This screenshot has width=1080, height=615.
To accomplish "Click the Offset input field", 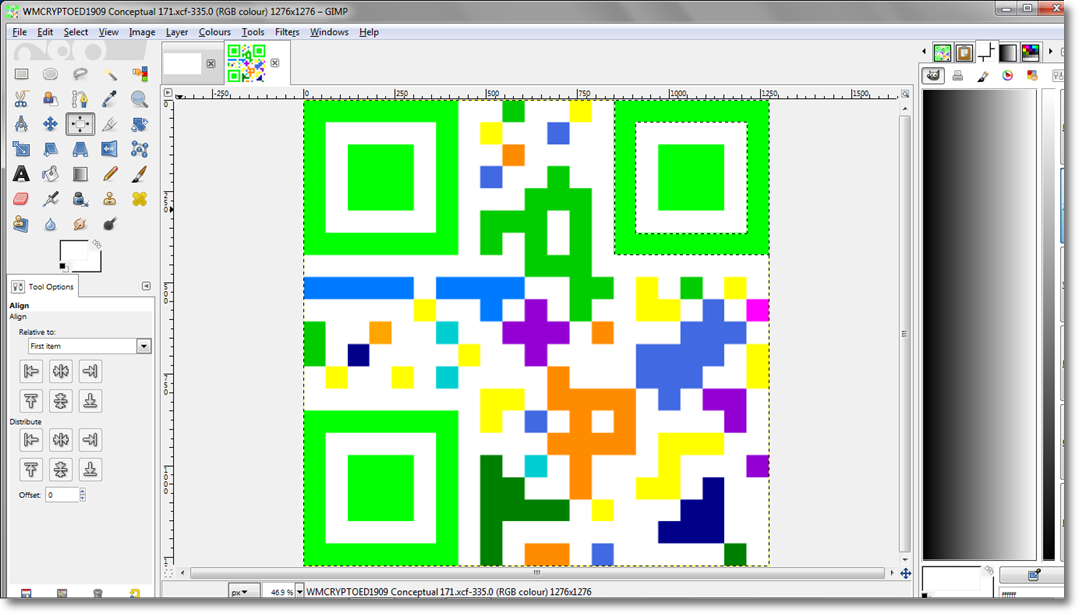I will 62,495.
